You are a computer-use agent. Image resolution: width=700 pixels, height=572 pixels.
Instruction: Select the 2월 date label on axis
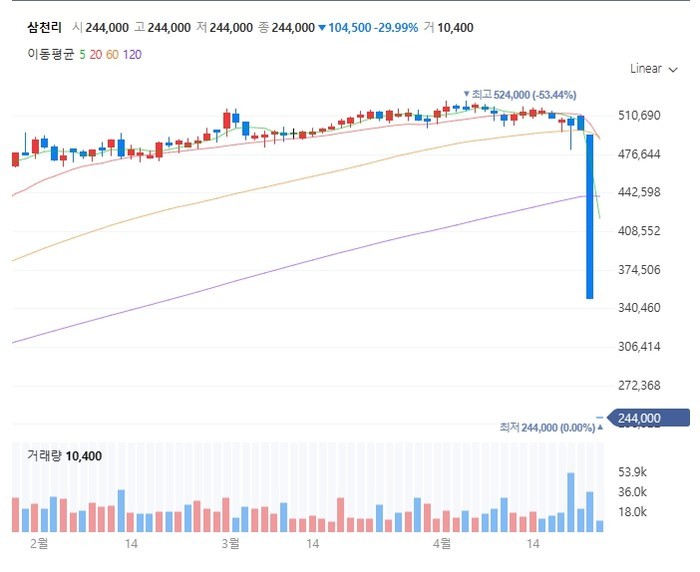[40, 544]
